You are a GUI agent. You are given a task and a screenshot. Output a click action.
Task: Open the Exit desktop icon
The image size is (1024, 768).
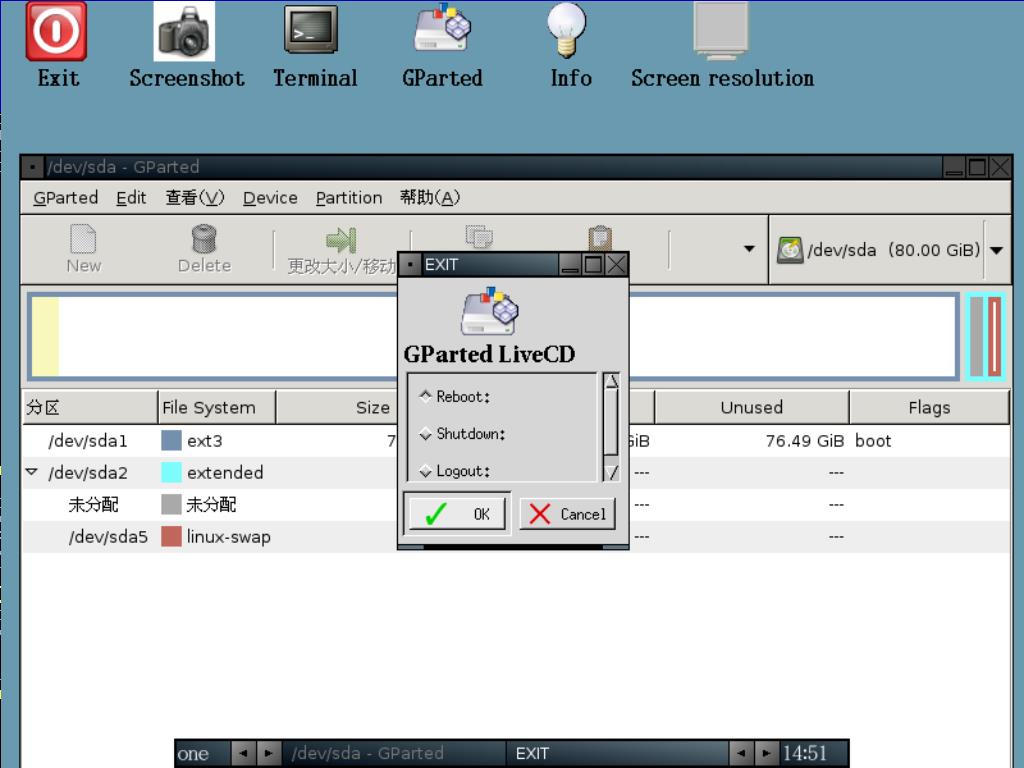point(56,31)
